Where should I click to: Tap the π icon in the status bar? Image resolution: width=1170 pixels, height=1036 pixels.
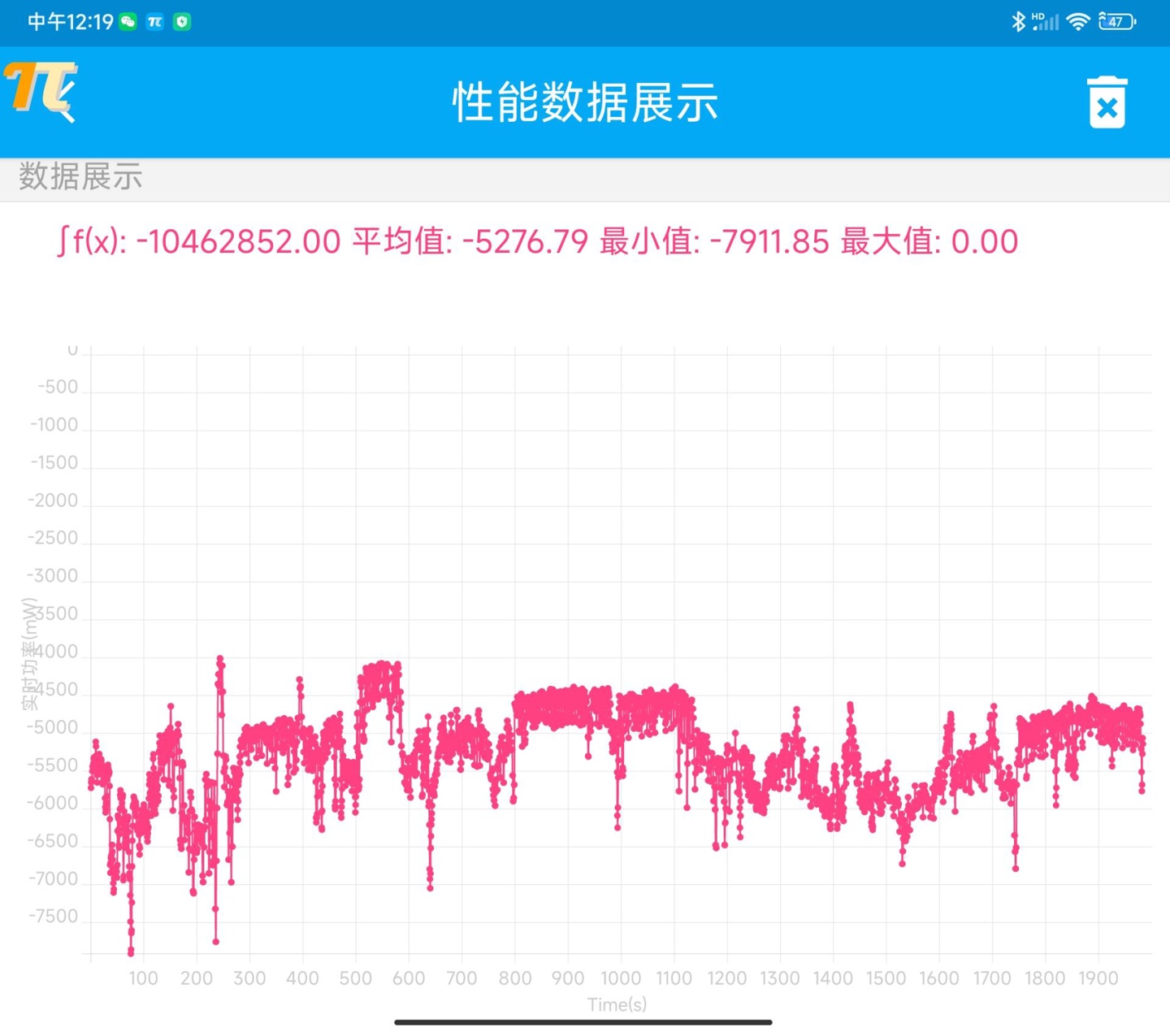coord(156,21)
